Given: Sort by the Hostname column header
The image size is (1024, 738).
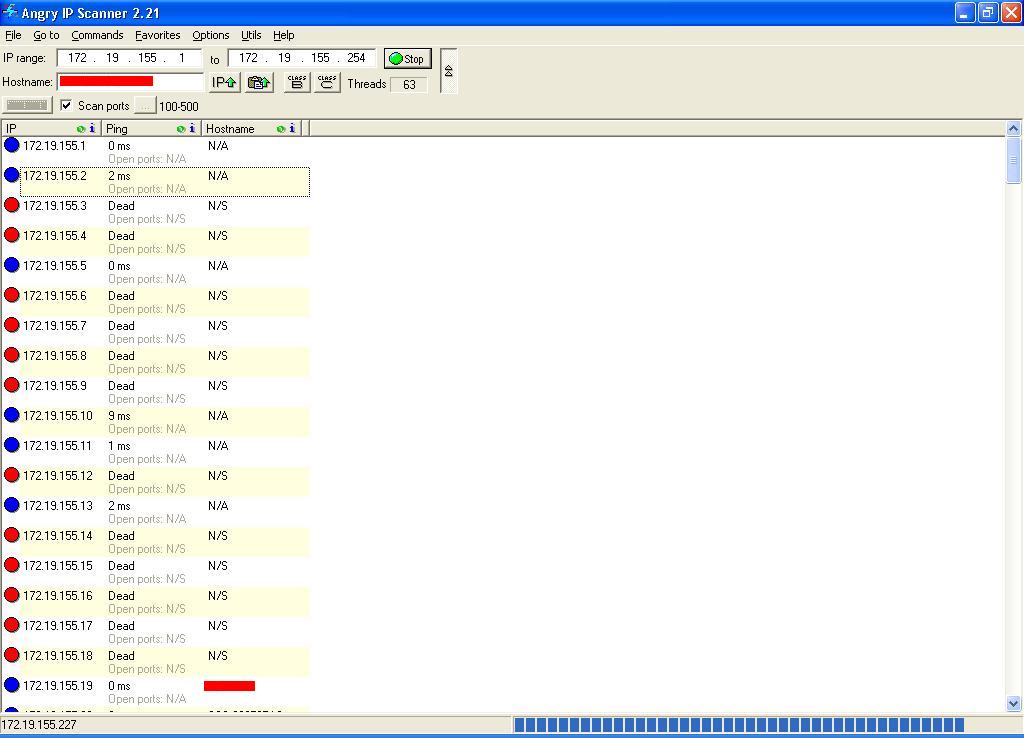Looking at the screenshot, I should pyautogui.click(x=251, y=129).
